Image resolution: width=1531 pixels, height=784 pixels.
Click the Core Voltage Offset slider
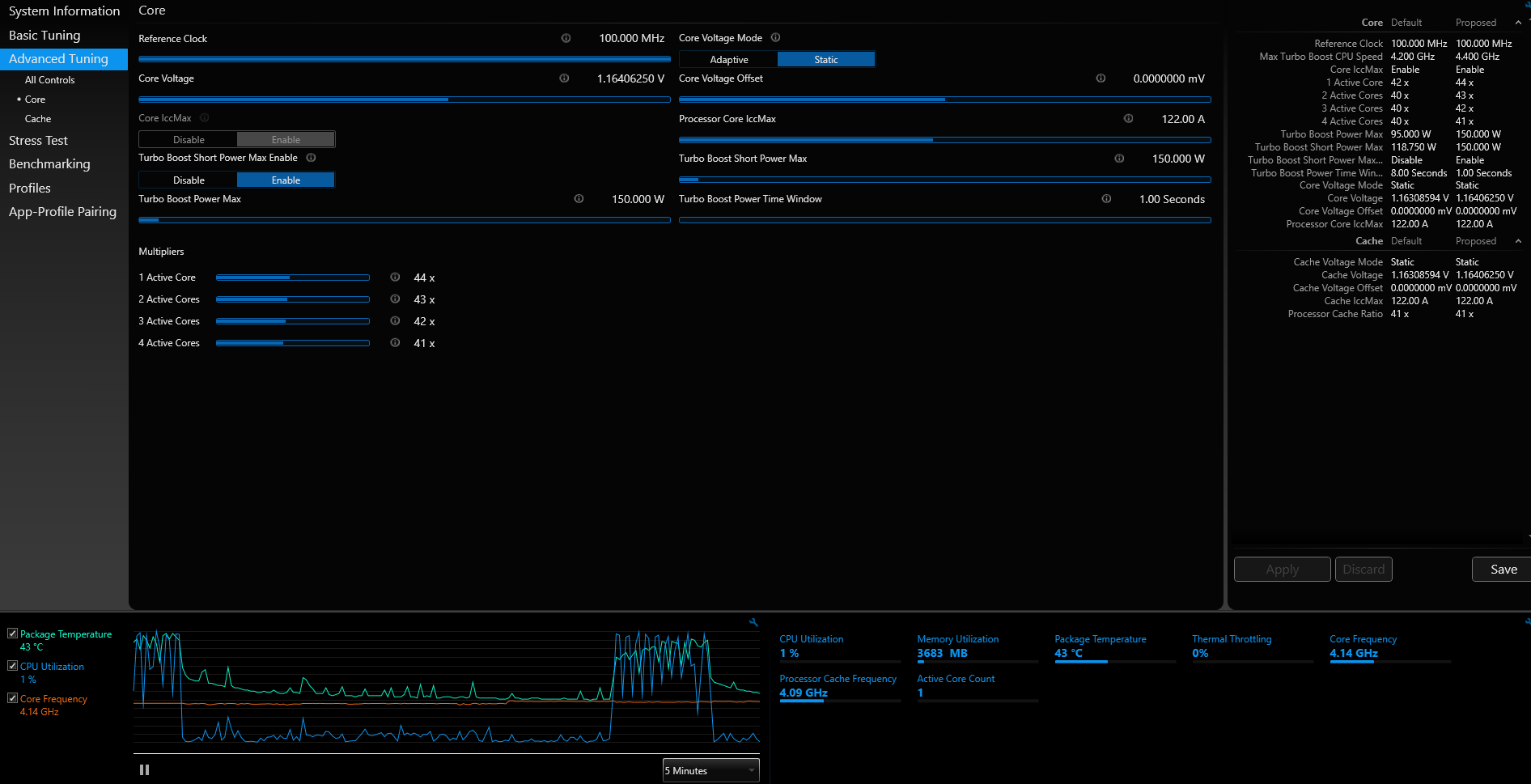[945, 100]
